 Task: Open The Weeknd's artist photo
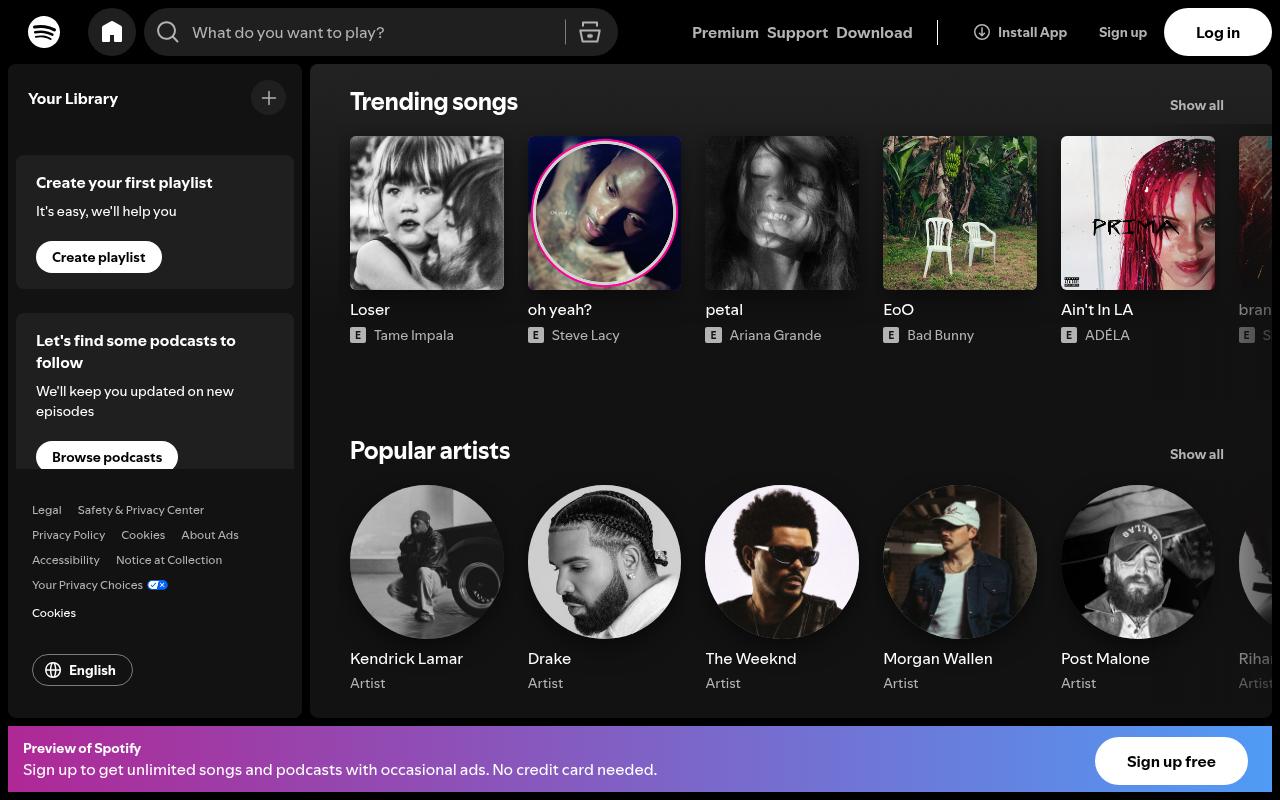point(782,562)
